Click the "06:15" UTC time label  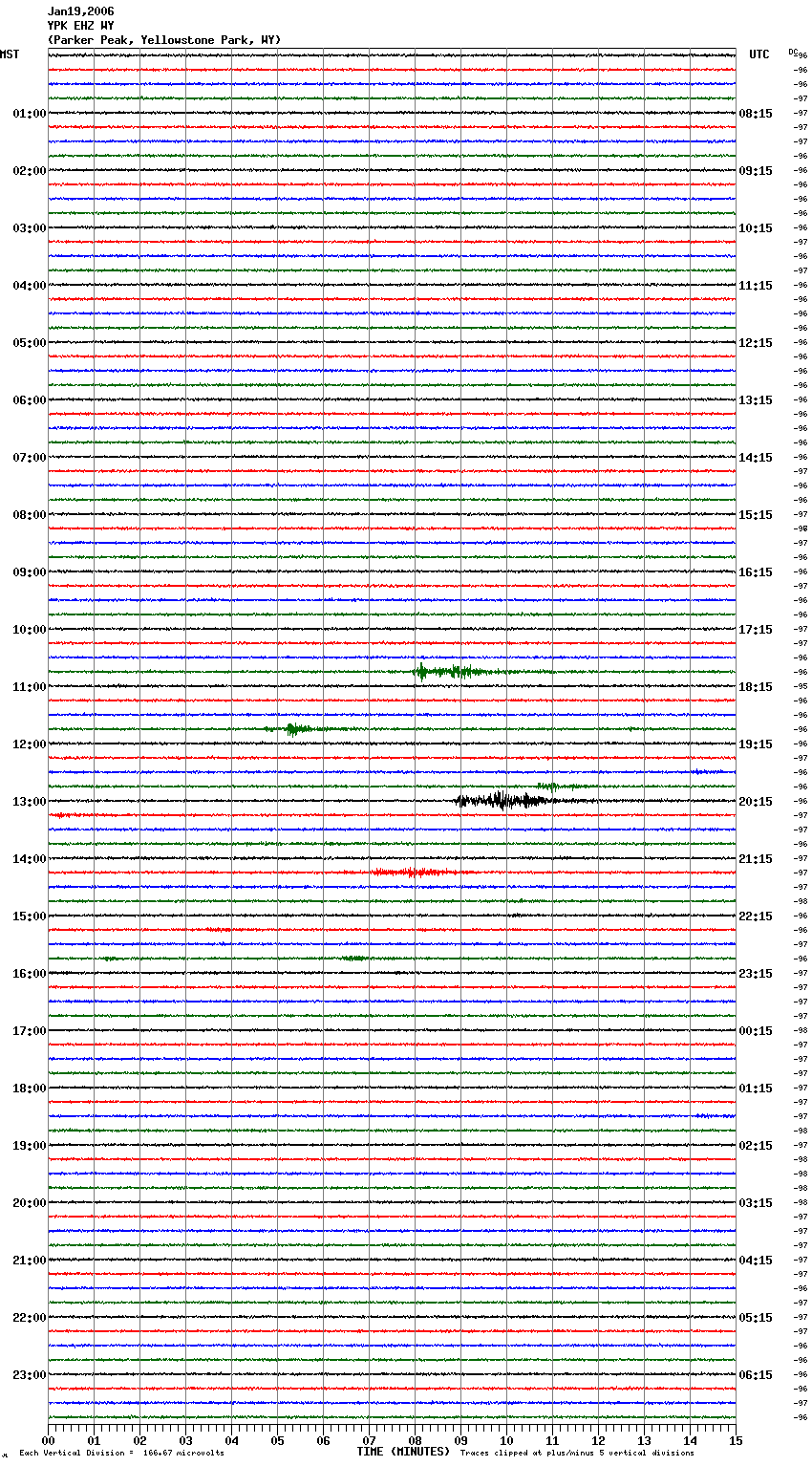point(756,1375)
